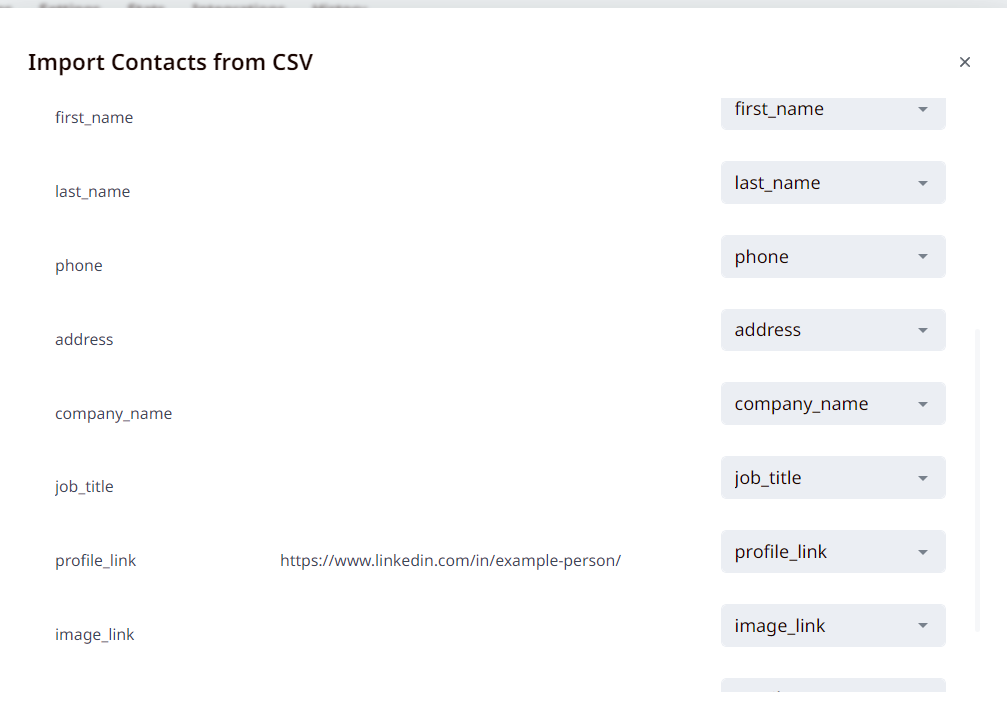Click the LinkedIn example-person URL sample

(x=450, y=561)
